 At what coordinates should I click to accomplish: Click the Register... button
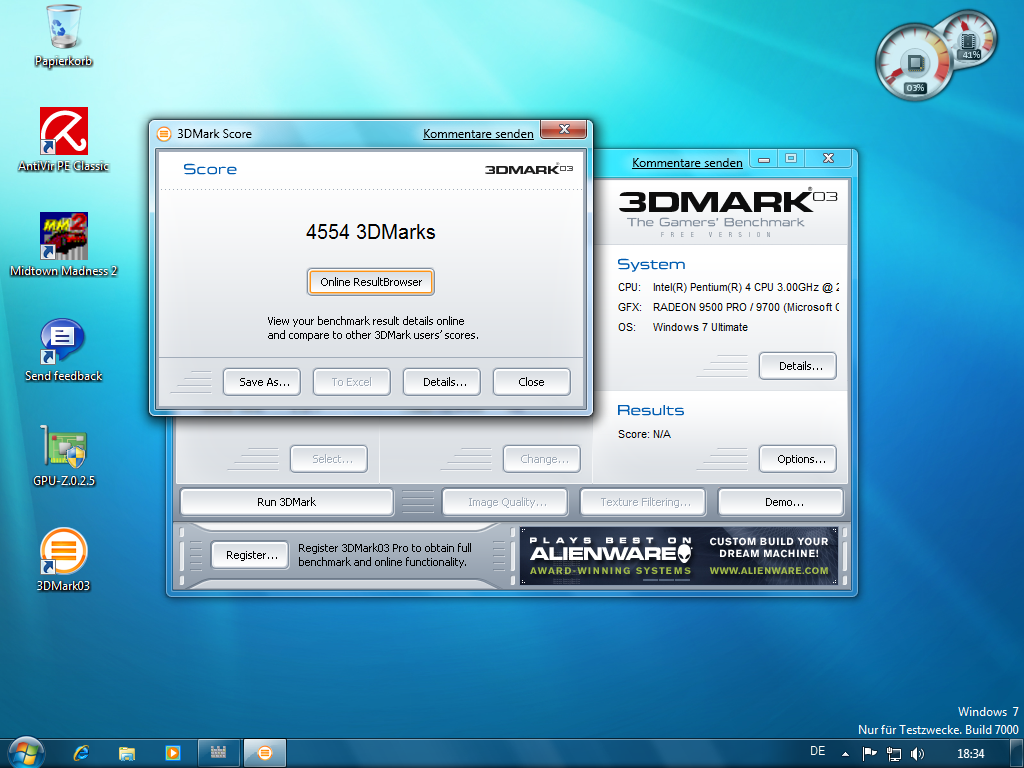coord(250,555)
